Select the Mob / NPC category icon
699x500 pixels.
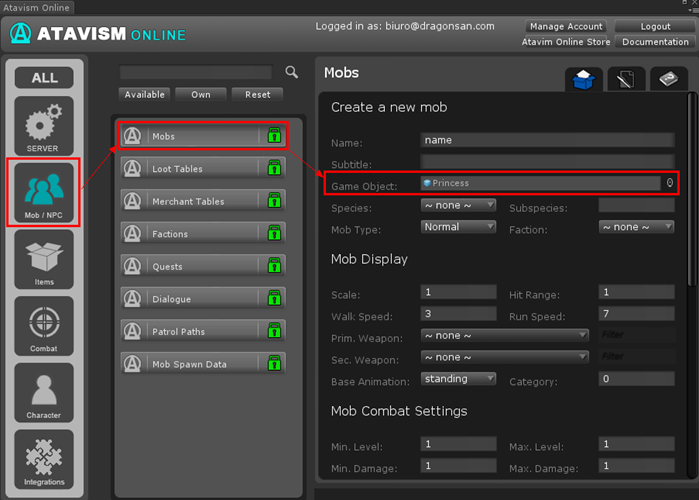43,192
